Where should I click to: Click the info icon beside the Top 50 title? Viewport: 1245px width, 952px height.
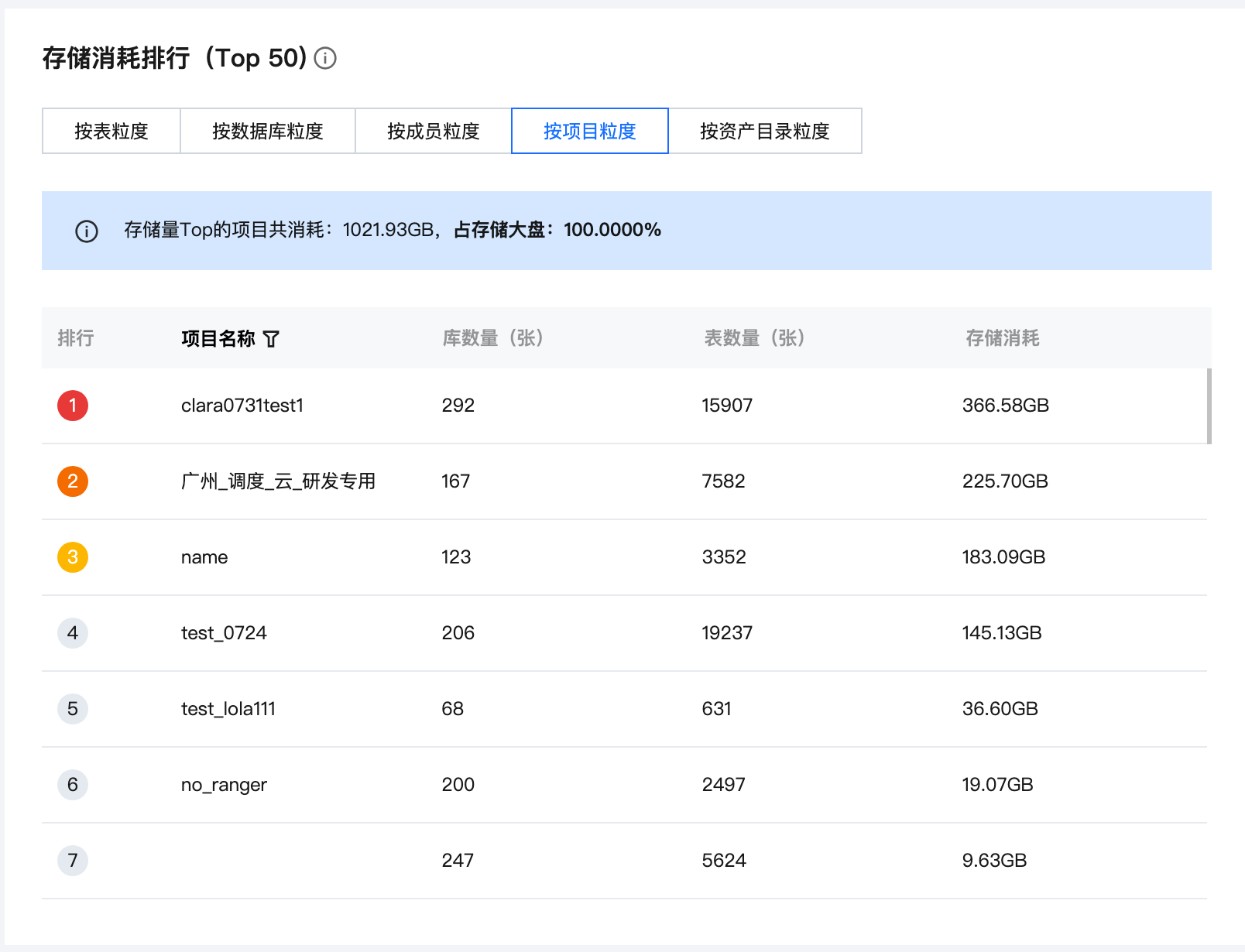[325, 58]
